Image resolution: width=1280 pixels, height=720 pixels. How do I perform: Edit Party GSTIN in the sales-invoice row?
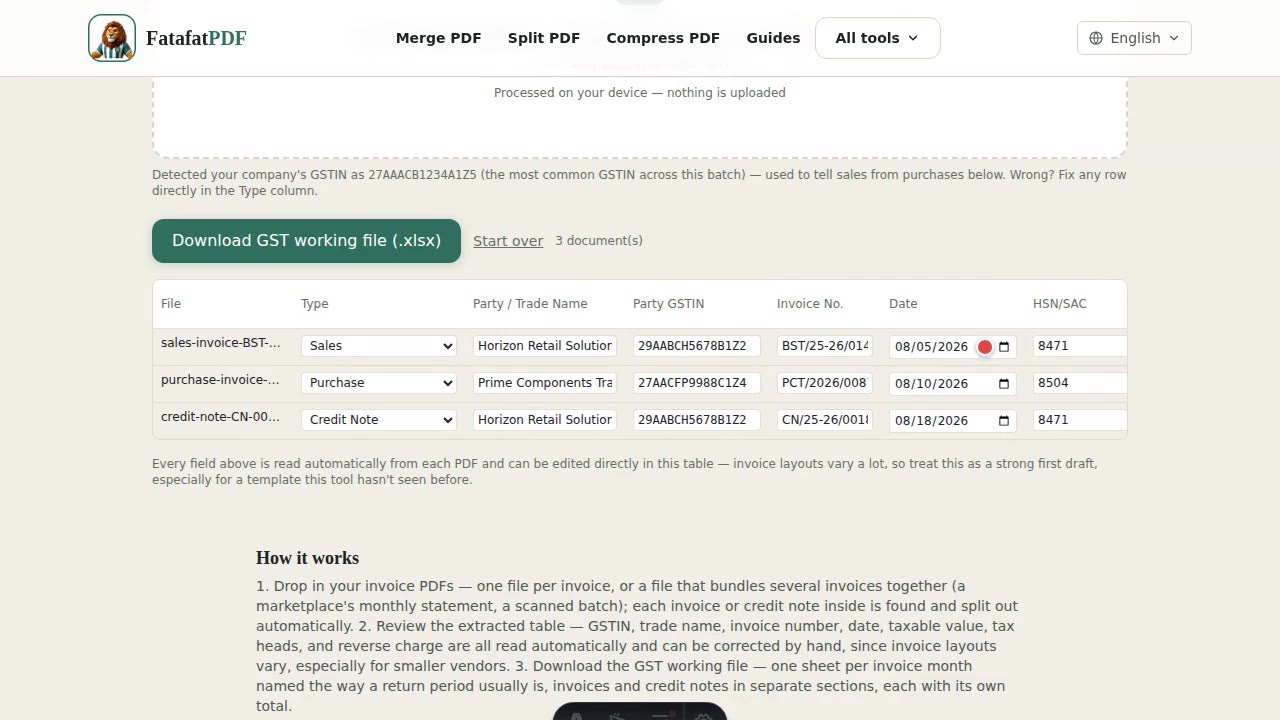[697, 346]
